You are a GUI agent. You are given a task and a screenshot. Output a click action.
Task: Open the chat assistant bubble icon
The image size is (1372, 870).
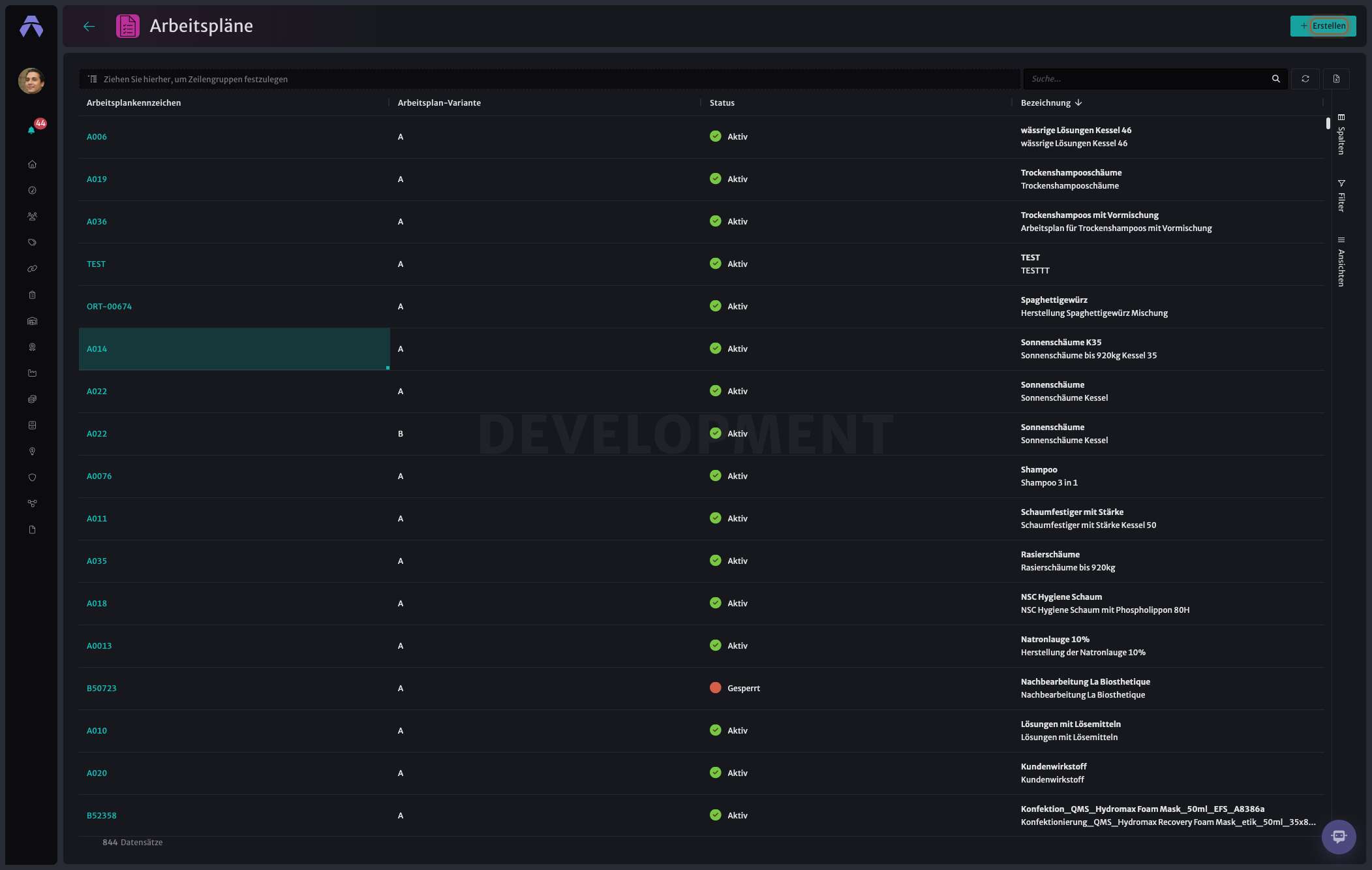pyautogui.click(x=1339, y=836)
